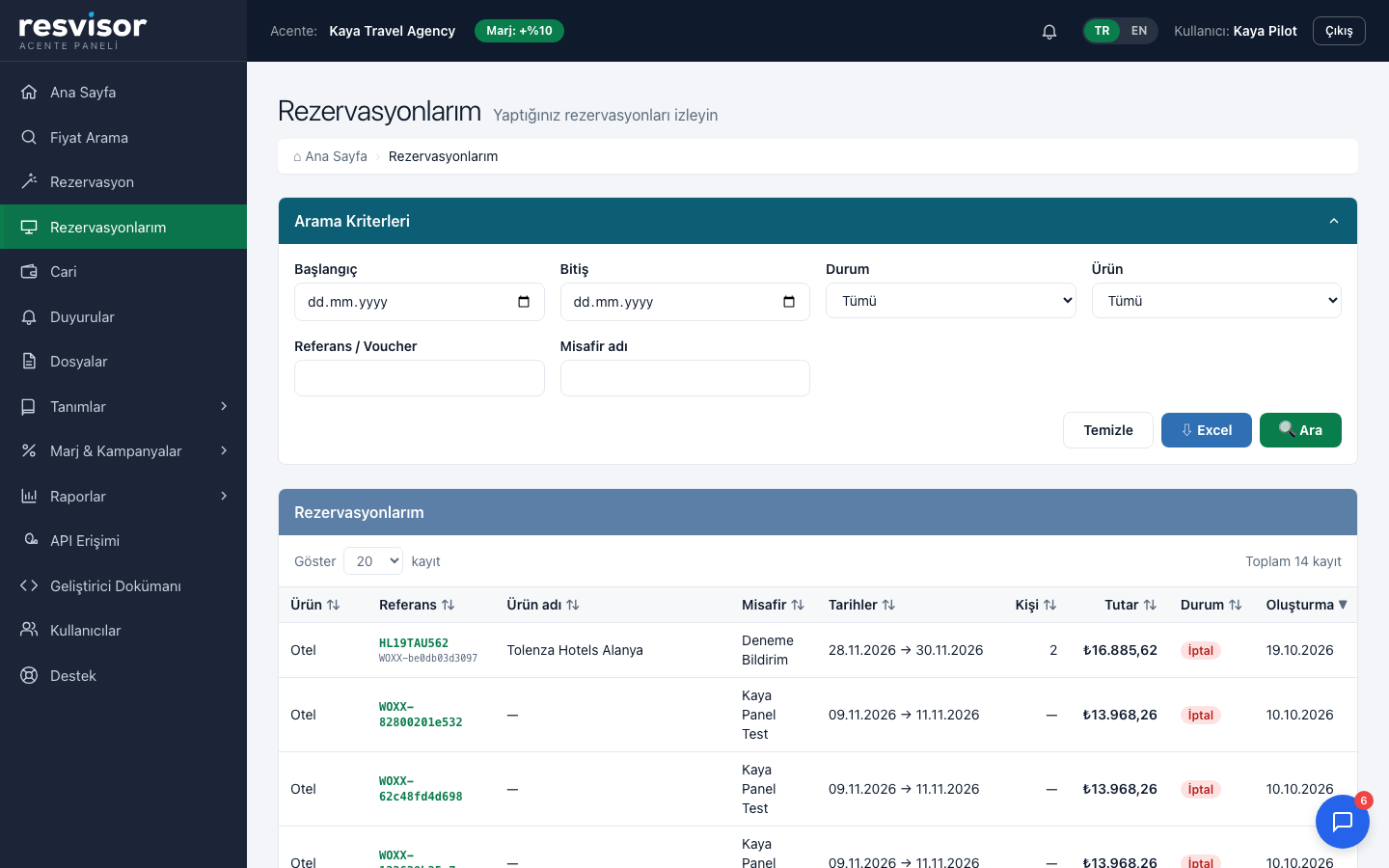The image size is (1389, 868).
Task: Click the Temizle button
Action: [x=1108, y=430]
